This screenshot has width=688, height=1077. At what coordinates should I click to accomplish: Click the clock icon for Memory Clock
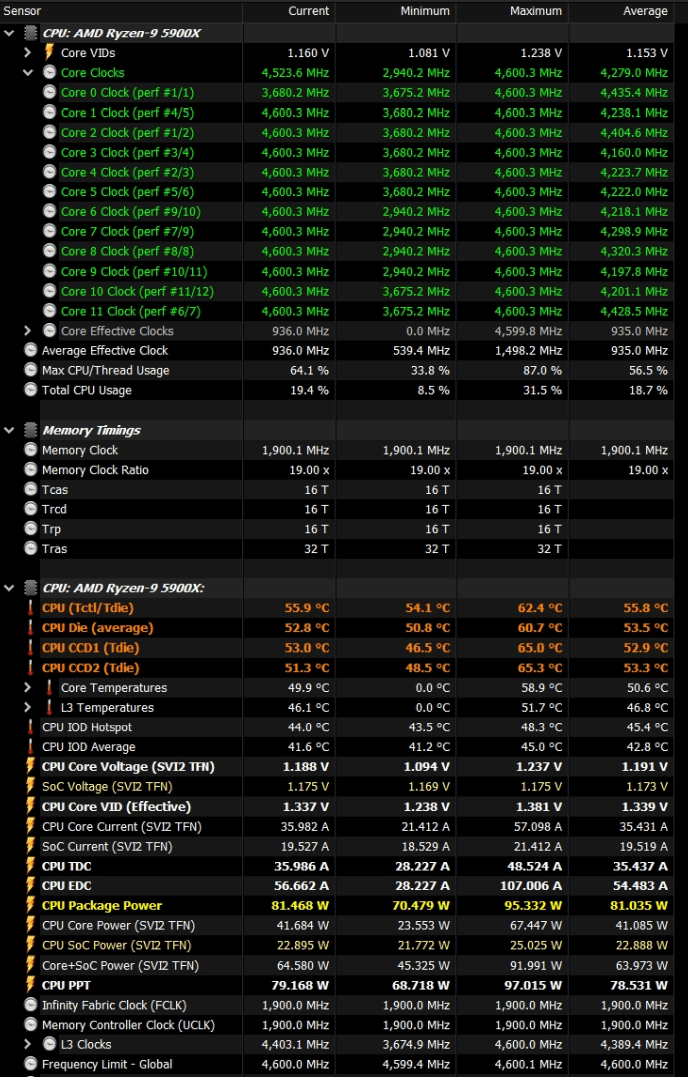tap(31, 450)
